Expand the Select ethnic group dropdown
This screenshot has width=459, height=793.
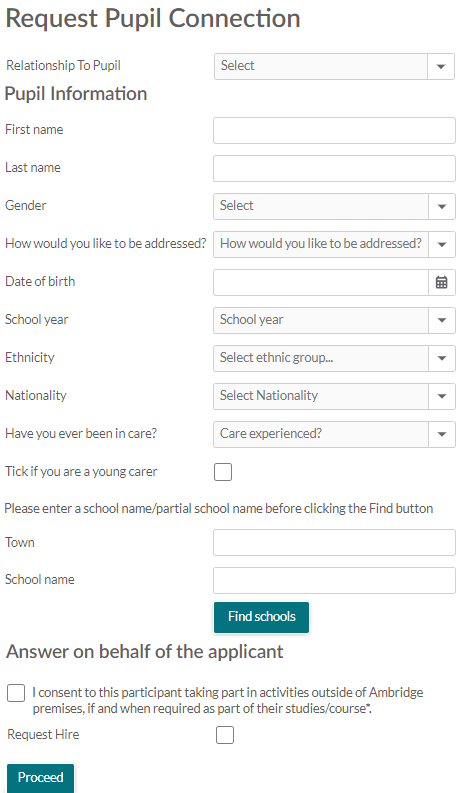(x=334, y=358)
